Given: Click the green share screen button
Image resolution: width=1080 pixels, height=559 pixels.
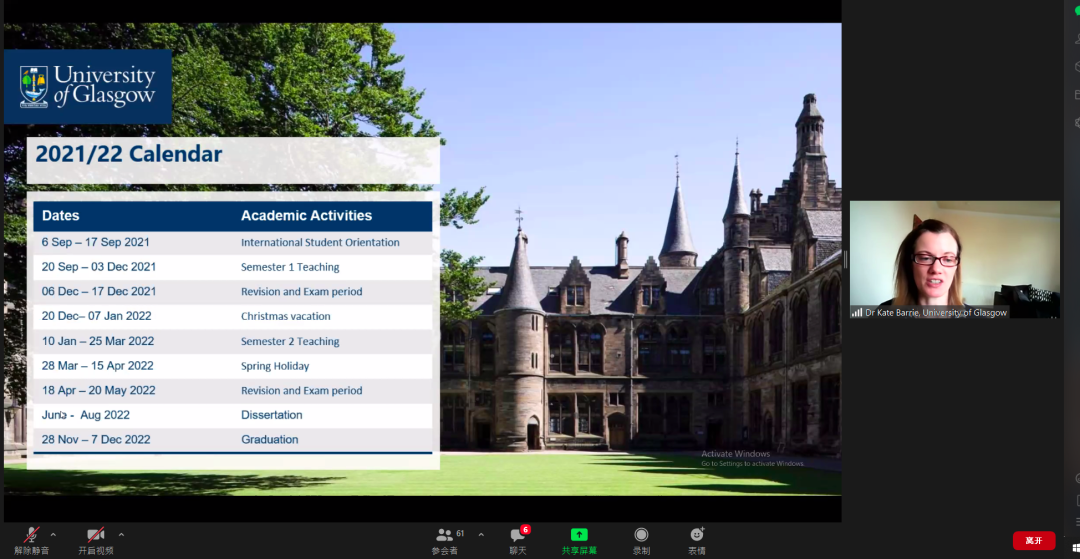Looking at the screenshot, I should [579, 540].
